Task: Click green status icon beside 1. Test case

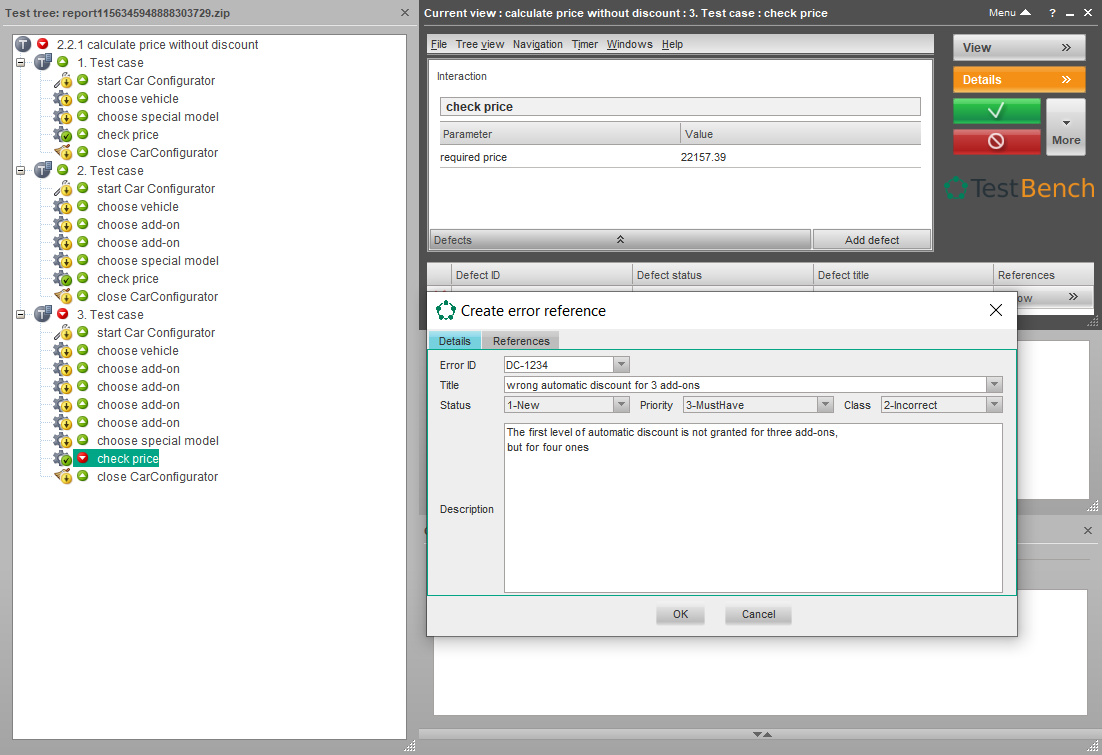Action: coord(63,62)
